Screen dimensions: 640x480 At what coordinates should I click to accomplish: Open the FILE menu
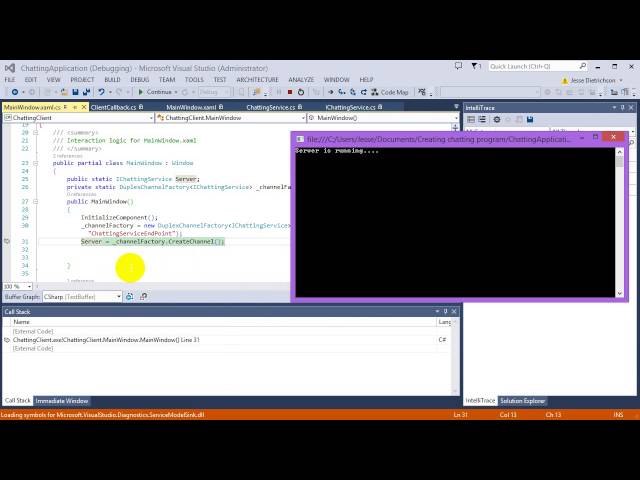click(10, 80)
